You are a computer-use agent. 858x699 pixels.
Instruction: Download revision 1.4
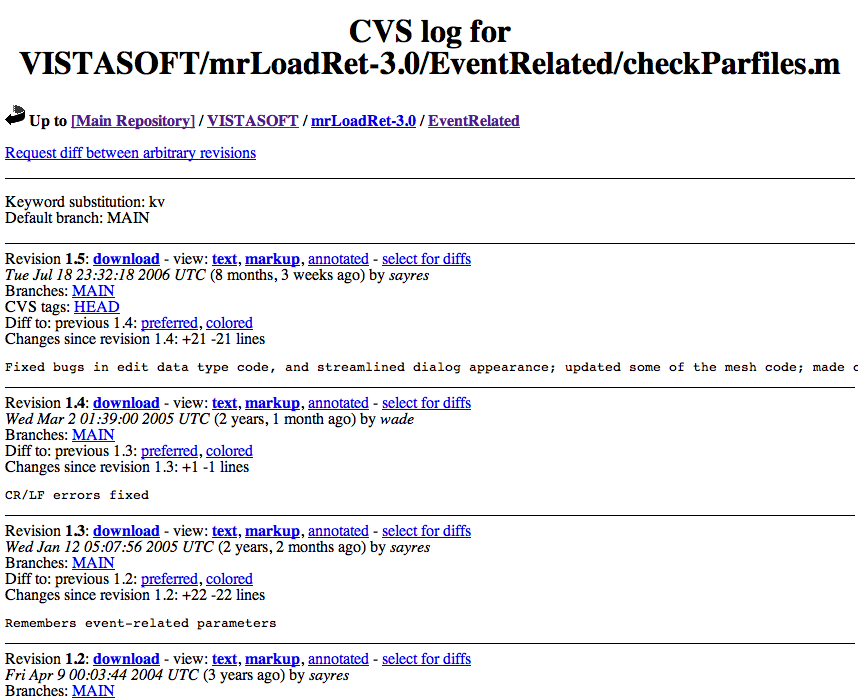(126, 403)
